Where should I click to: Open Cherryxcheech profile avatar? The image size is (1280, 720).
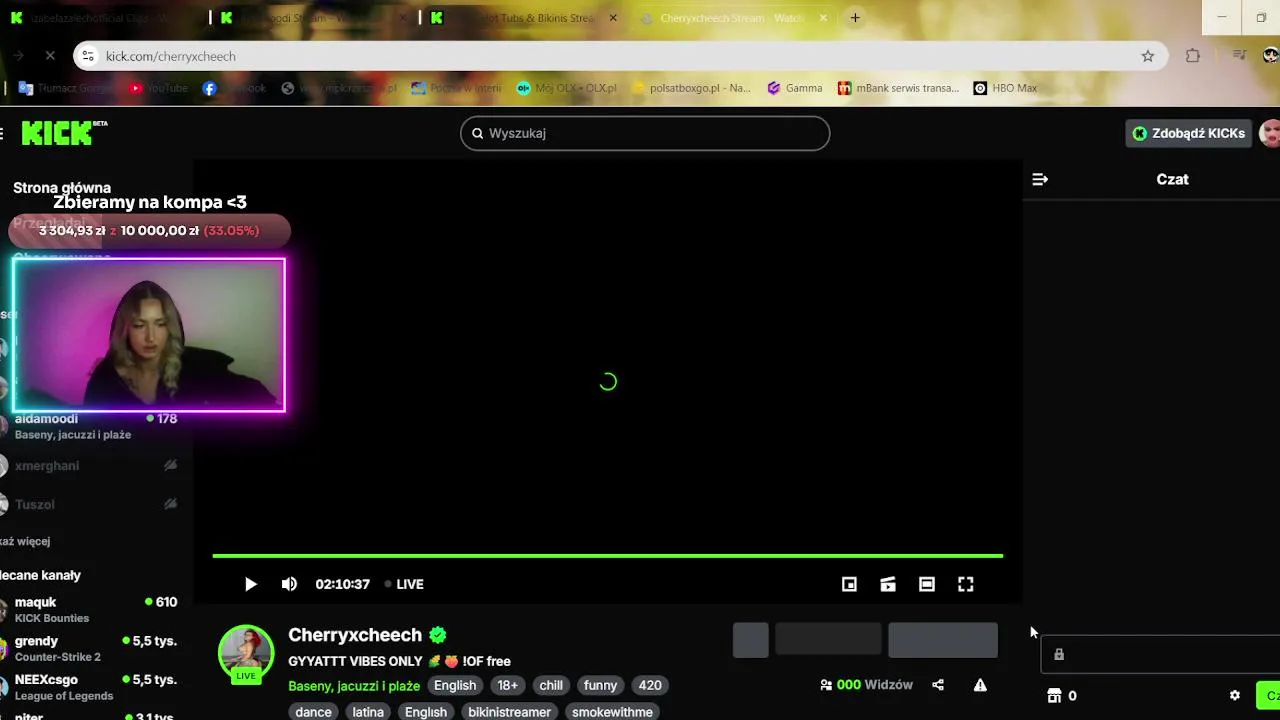coord(246,653)
